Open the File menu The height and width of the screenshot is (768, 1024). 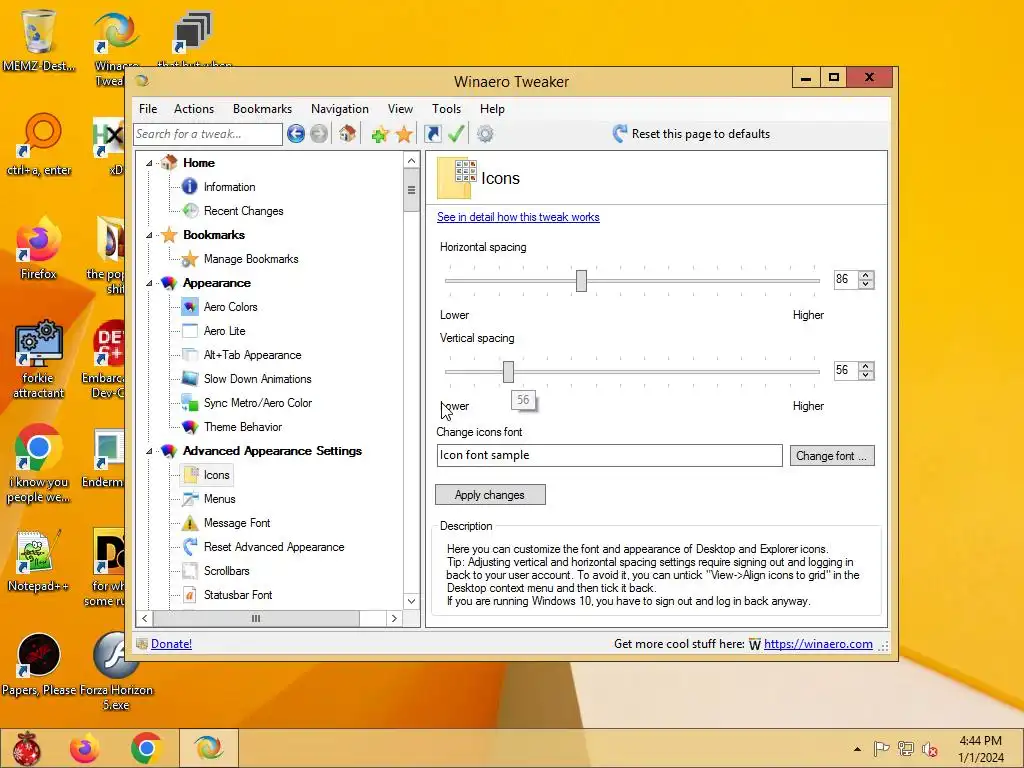(x=148, y=109)
